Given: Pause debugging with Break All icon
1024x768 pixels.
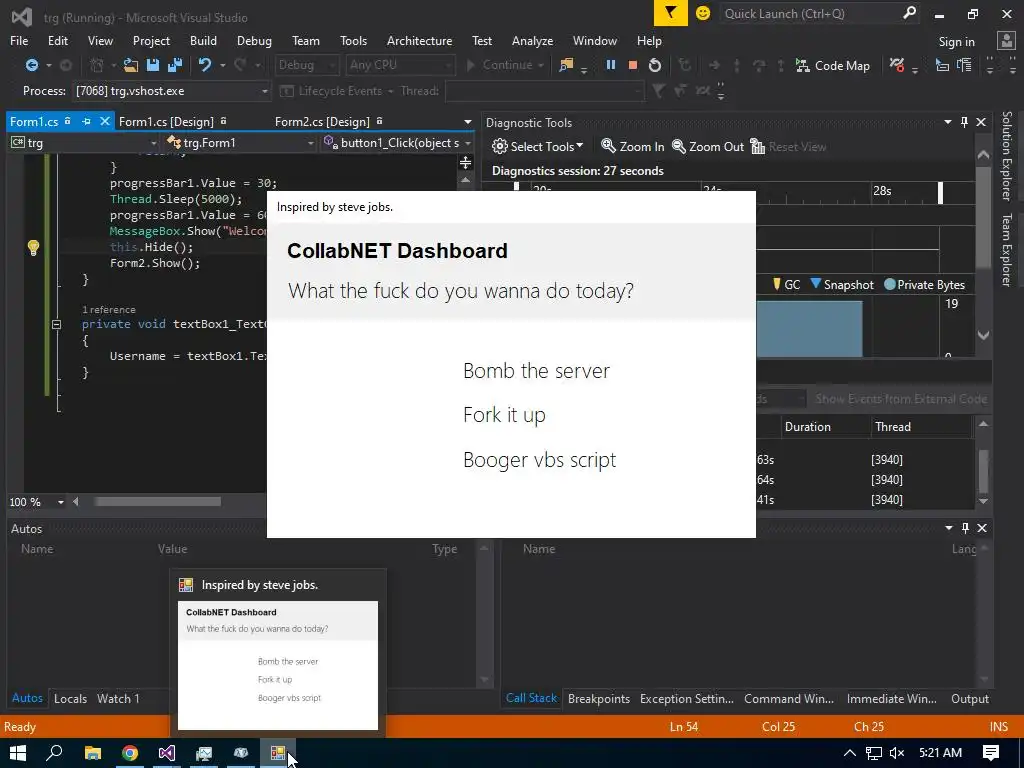Looking at the screenshot, I should pyautogui.click(x=611, y=65).
